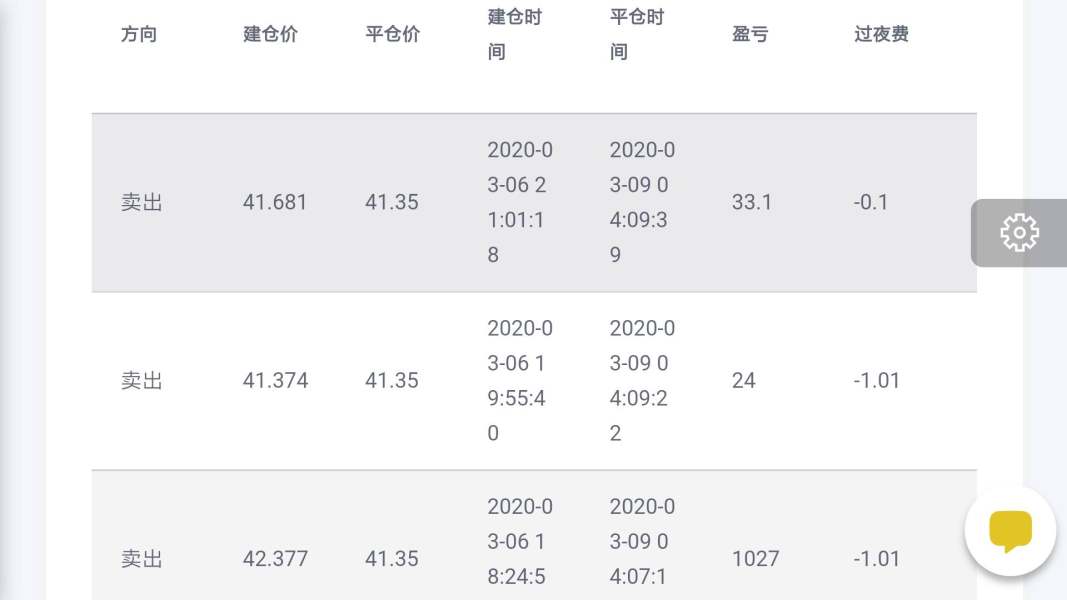Select the opening price 42.377 cell

tap(275, 558)
